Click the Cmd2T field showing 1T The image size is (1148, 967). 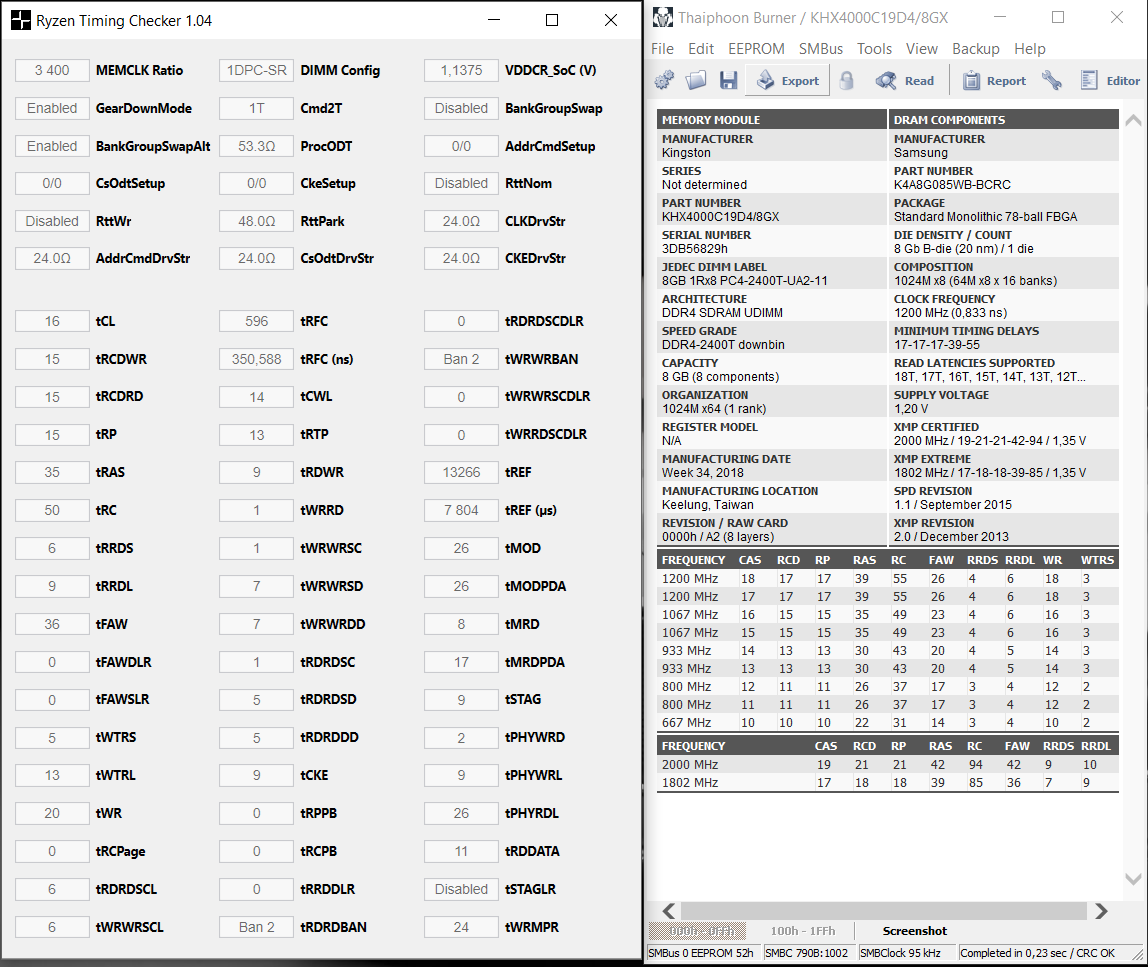tap(256, 108)
